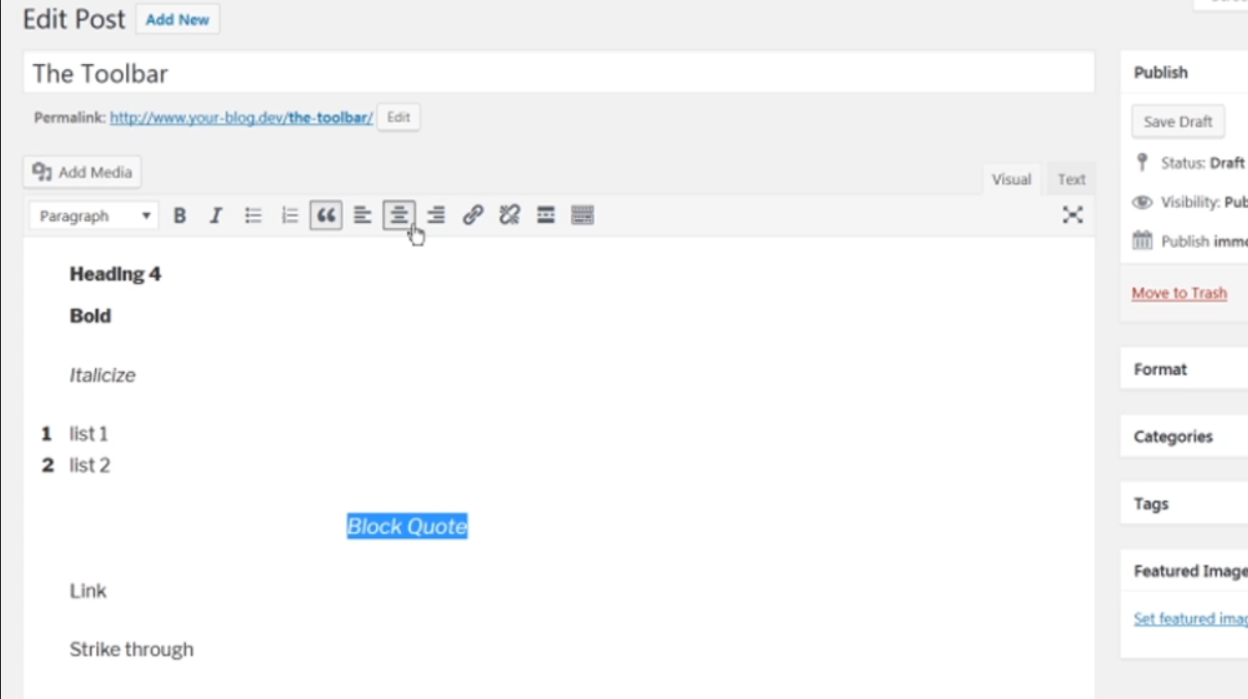Click the Remove link icon
This screenshot has width=1248, height=699.
510,215
